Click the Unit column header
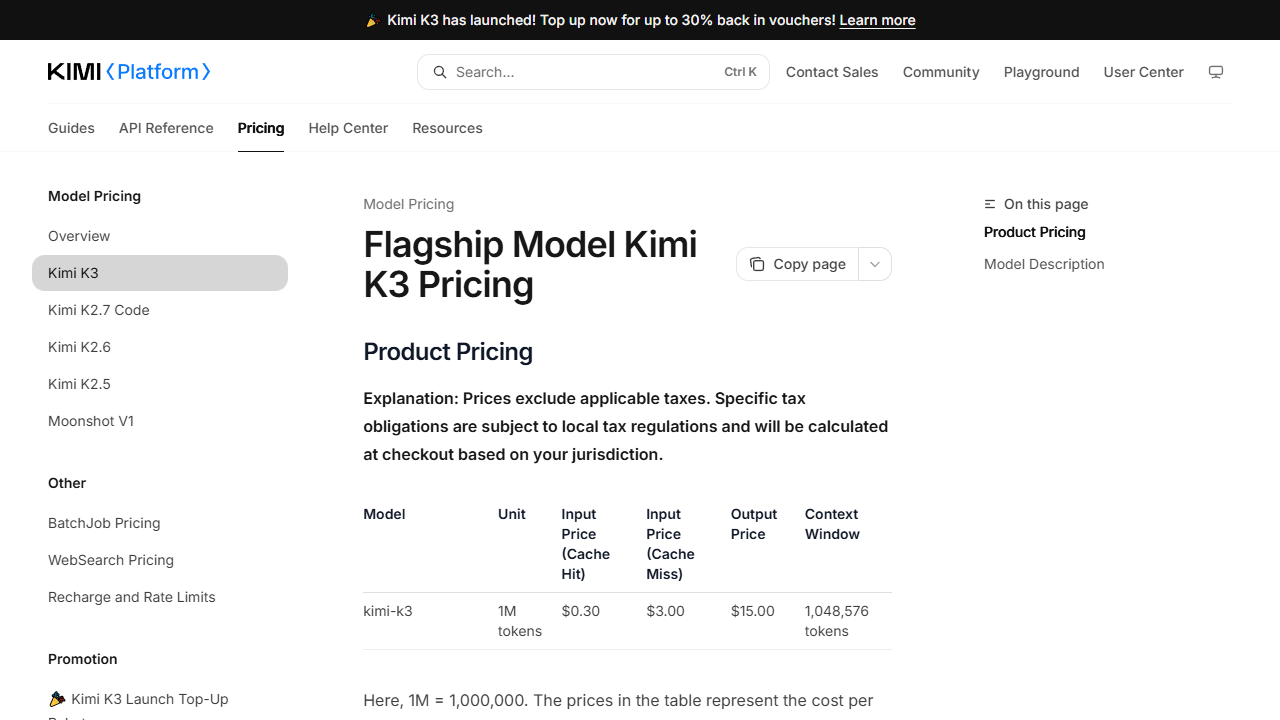 512,514
